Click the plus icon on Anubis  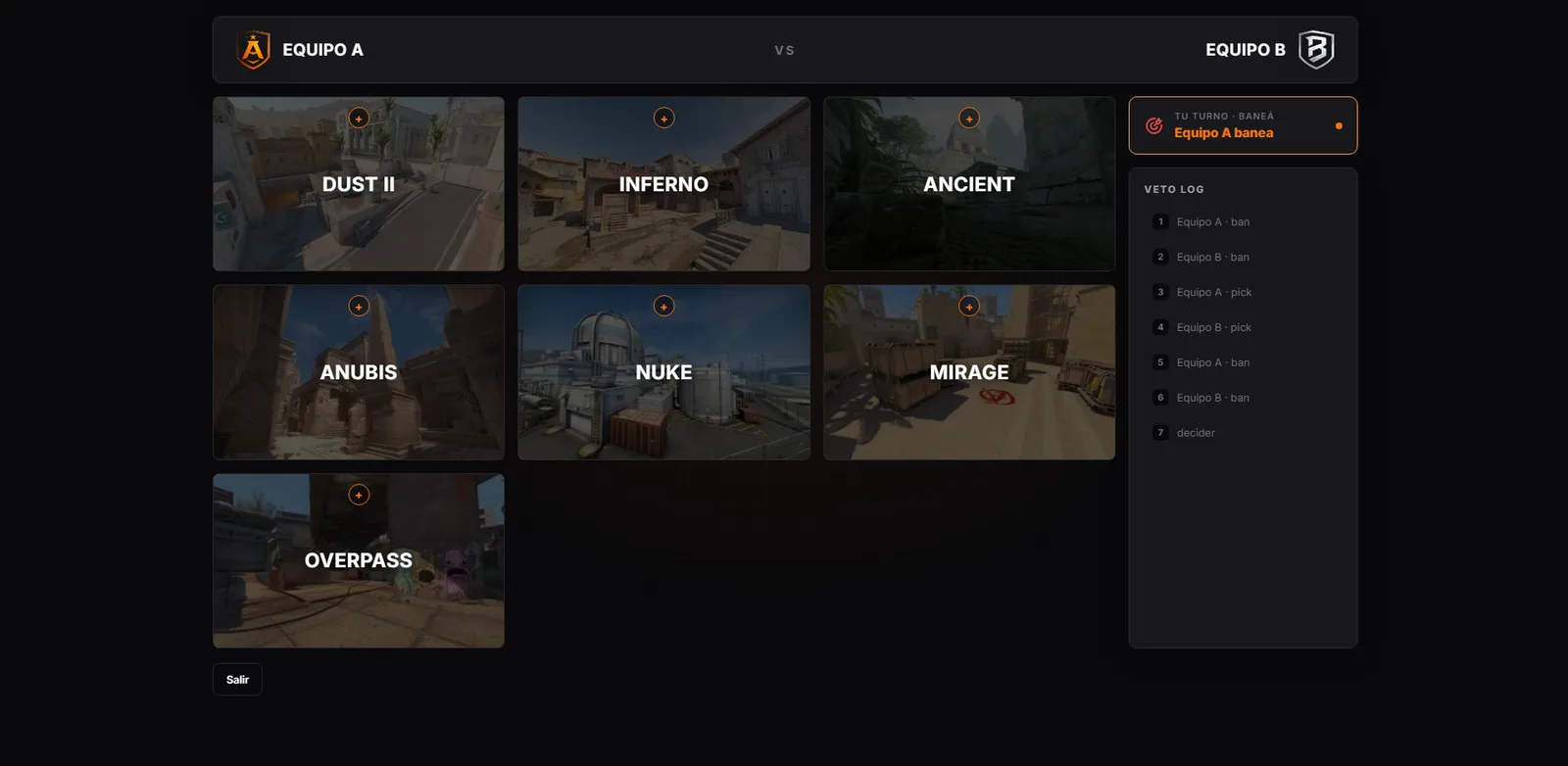[x=359, y=307]
